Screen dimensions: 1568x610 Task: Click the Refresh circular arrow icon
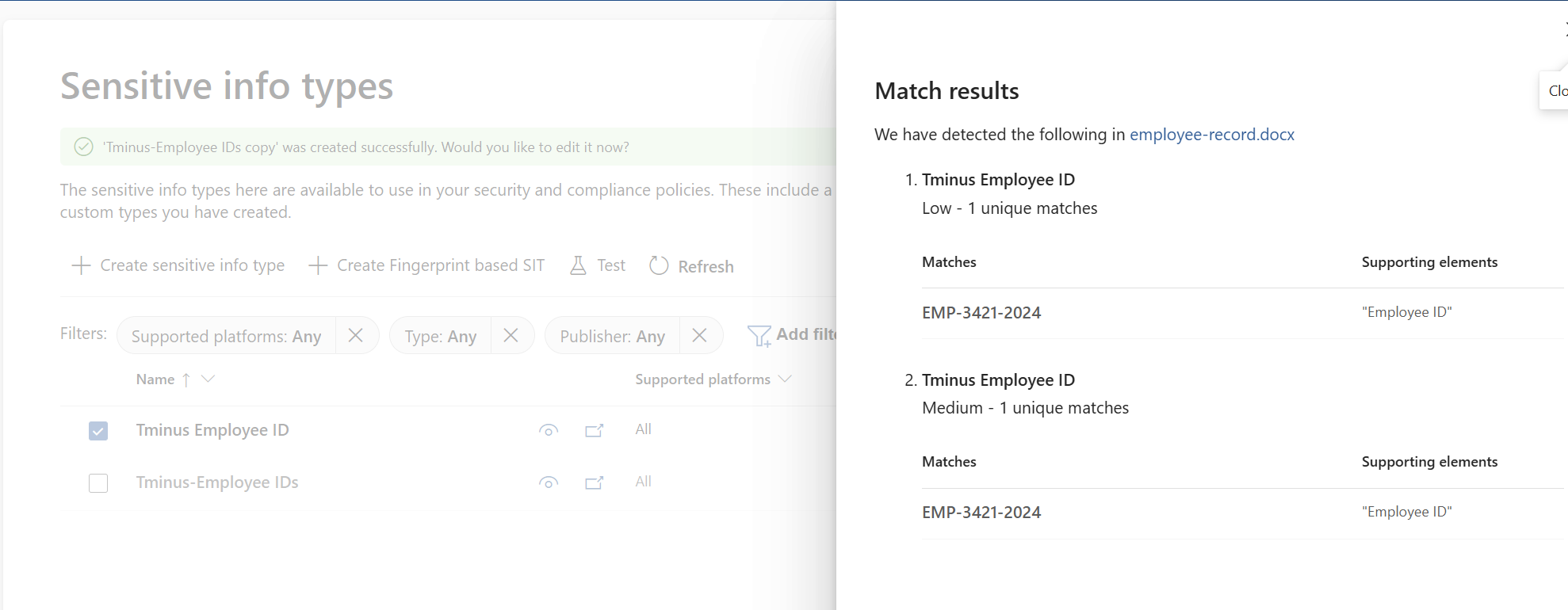tap(659, 265)
